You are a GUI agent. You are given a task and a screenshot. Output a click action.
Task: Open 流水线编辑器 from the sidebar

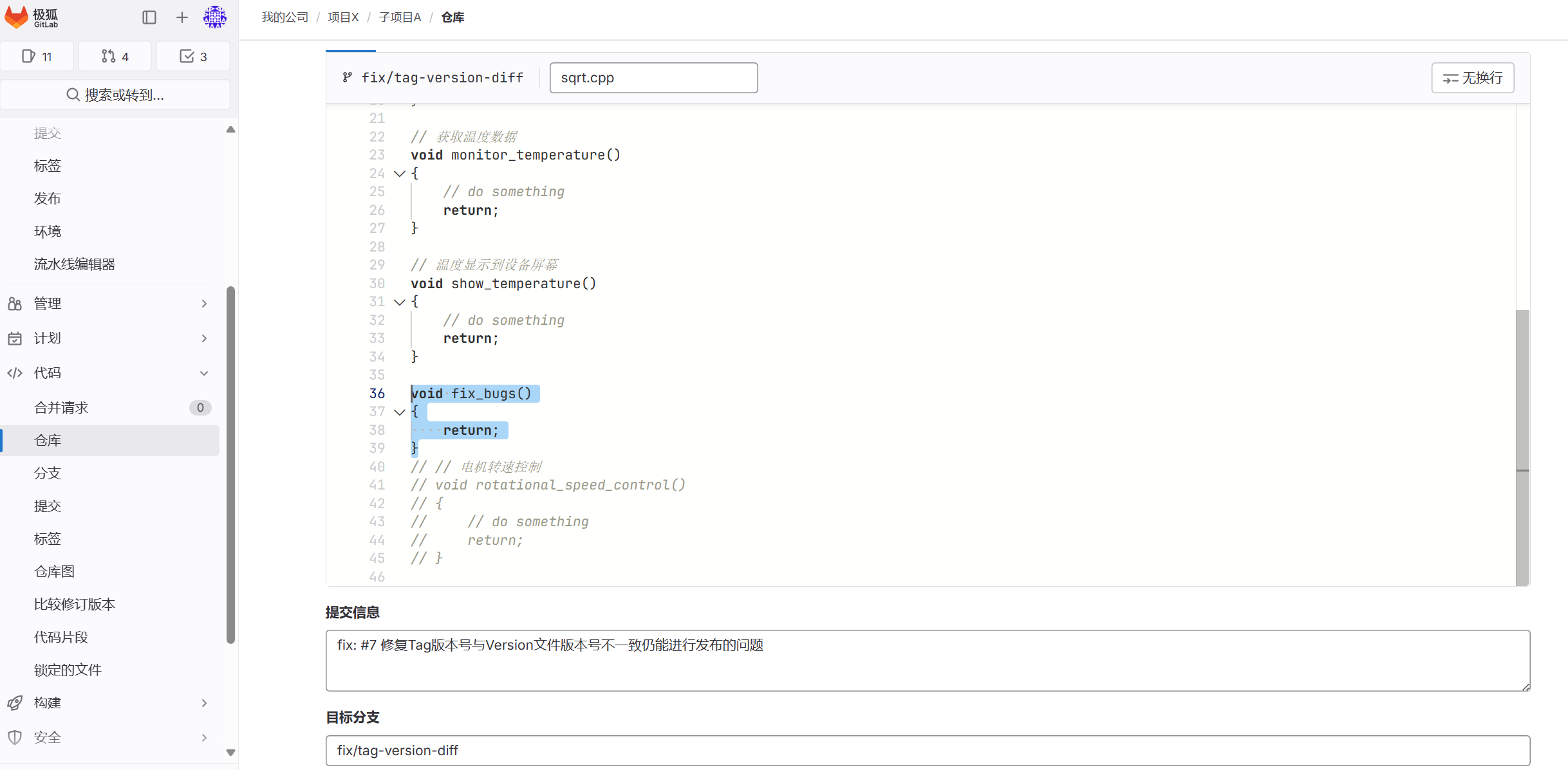(74, 264)
